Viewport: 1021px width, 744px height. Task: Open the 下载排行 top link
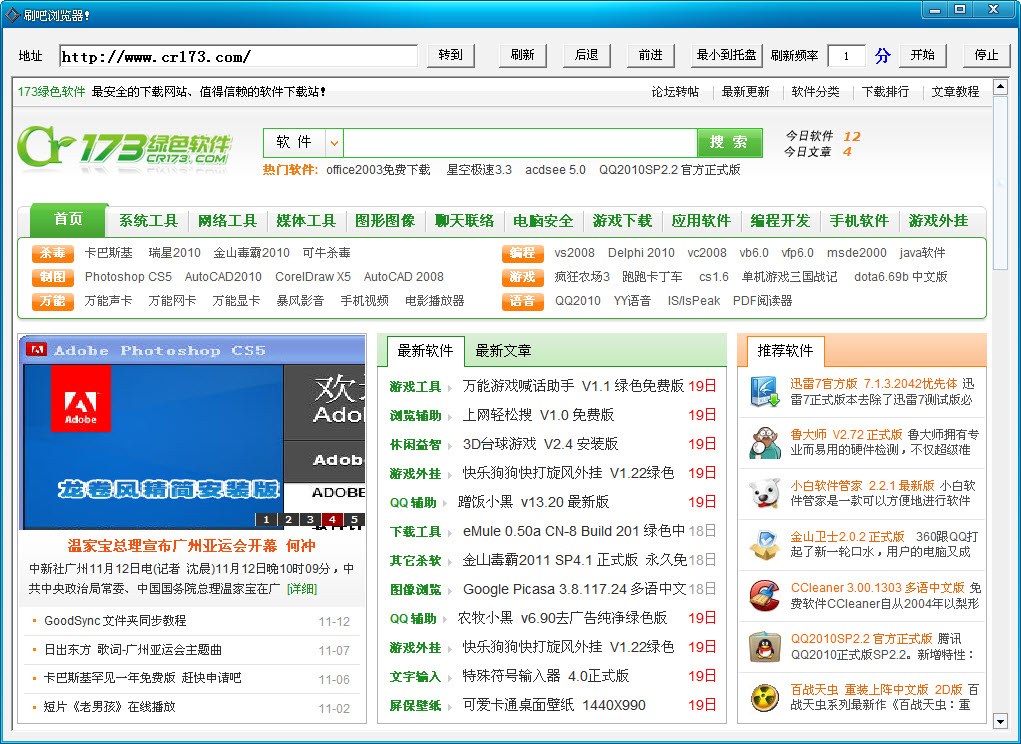click(x=885, y=92)
